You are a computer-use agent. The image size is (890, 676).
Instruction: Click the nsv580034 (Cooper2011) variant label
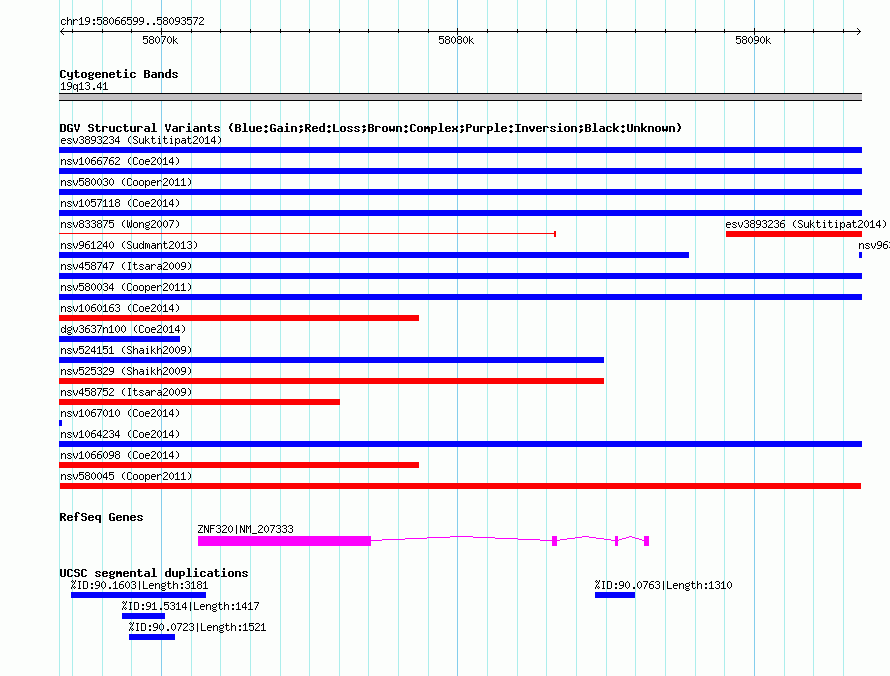(126, 287)
